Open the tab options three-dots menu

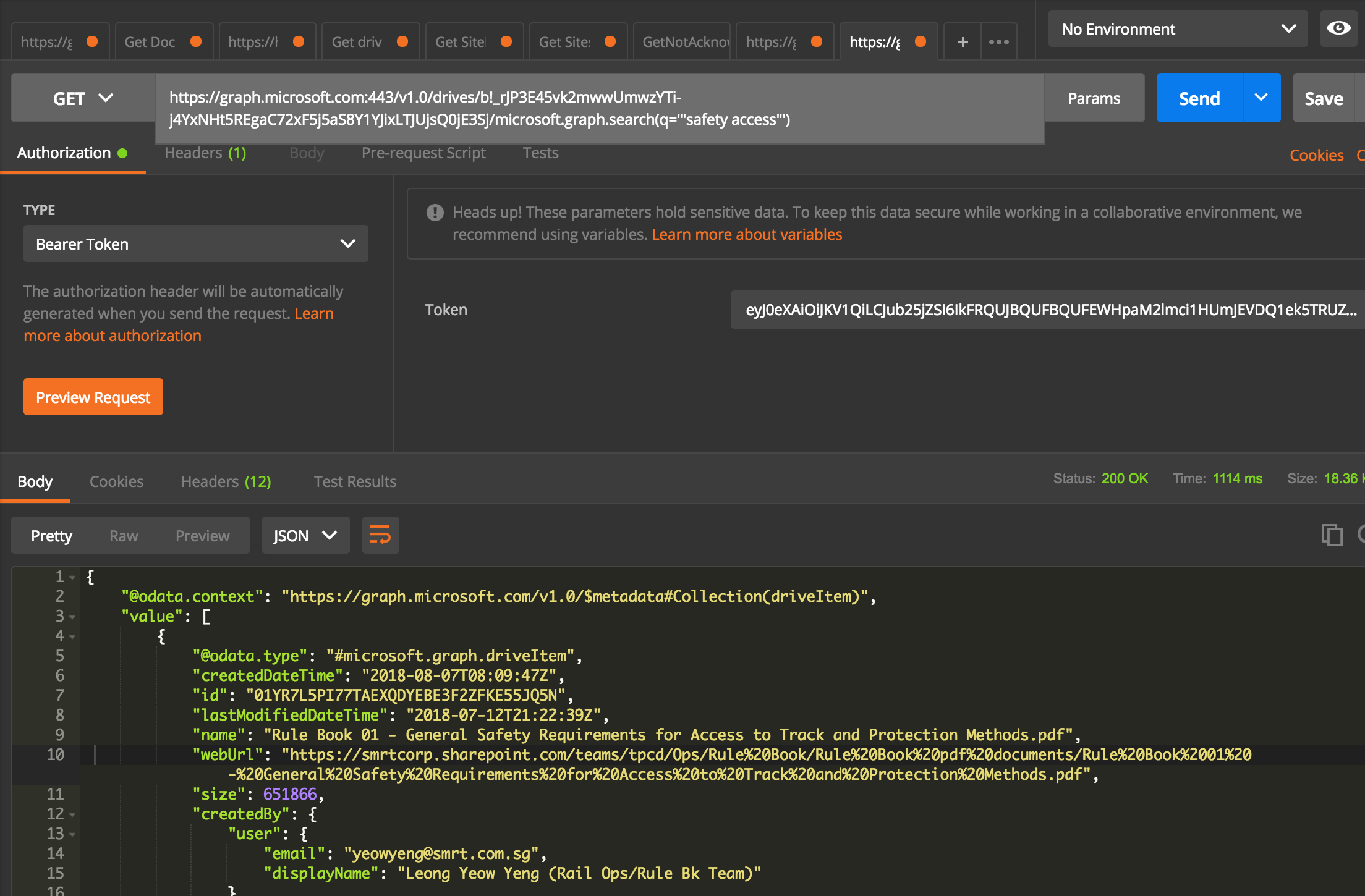pyautogui.click(x=998, y=42)
